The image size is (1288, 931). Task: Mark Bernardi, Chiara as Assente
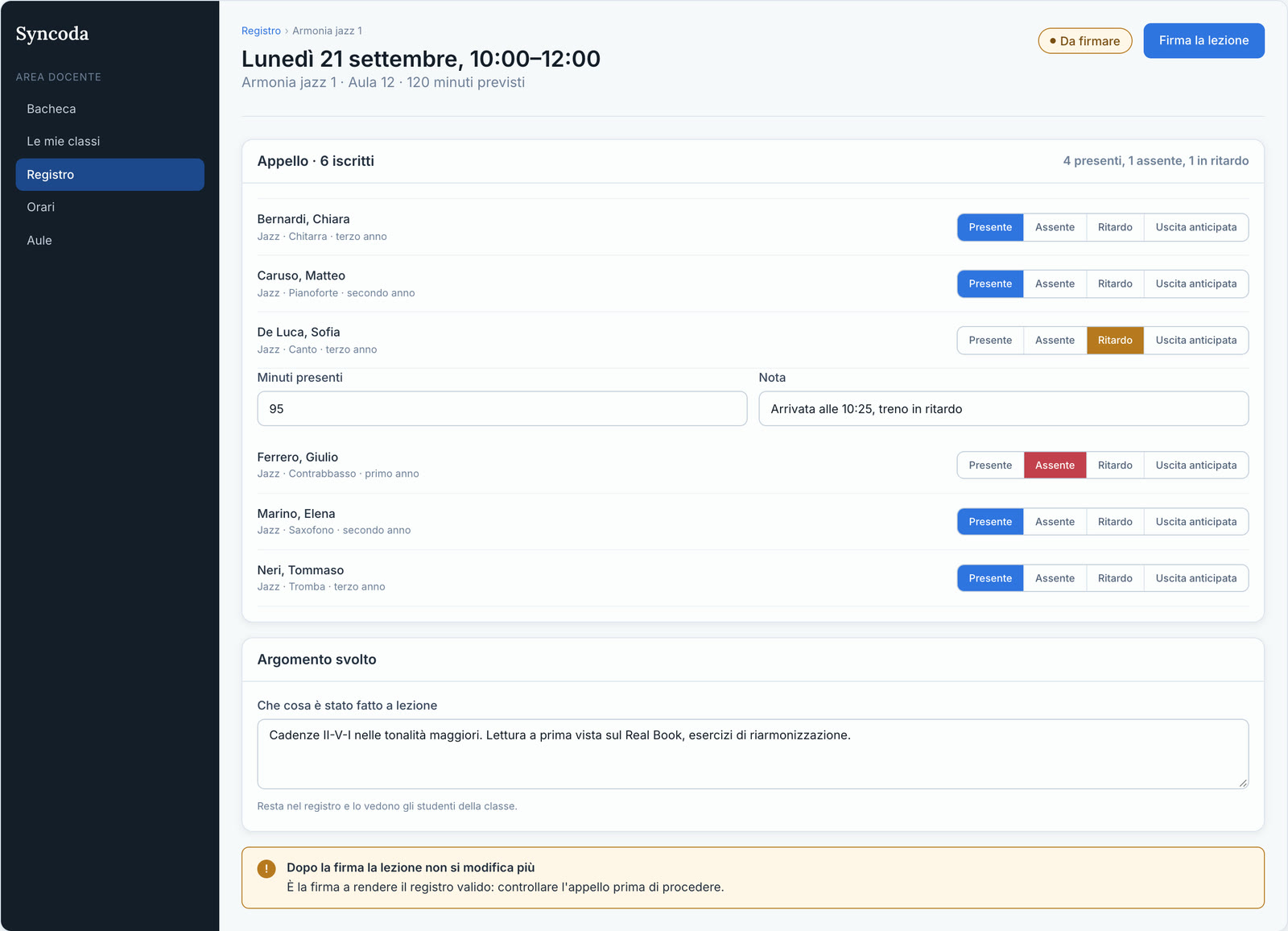[x=1055, y=227]
